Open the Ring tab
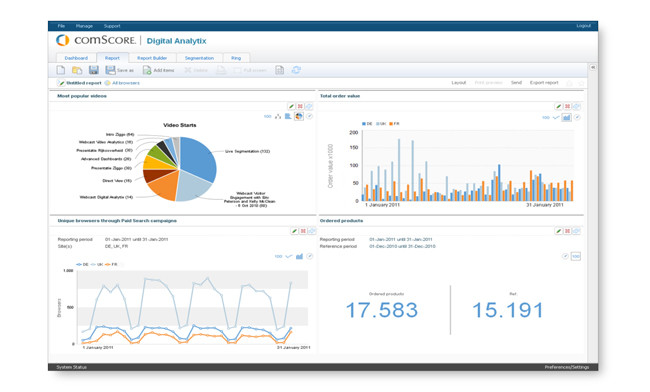Screen dimensions: 650x392 pyautogui.click(x=236, y=58)
